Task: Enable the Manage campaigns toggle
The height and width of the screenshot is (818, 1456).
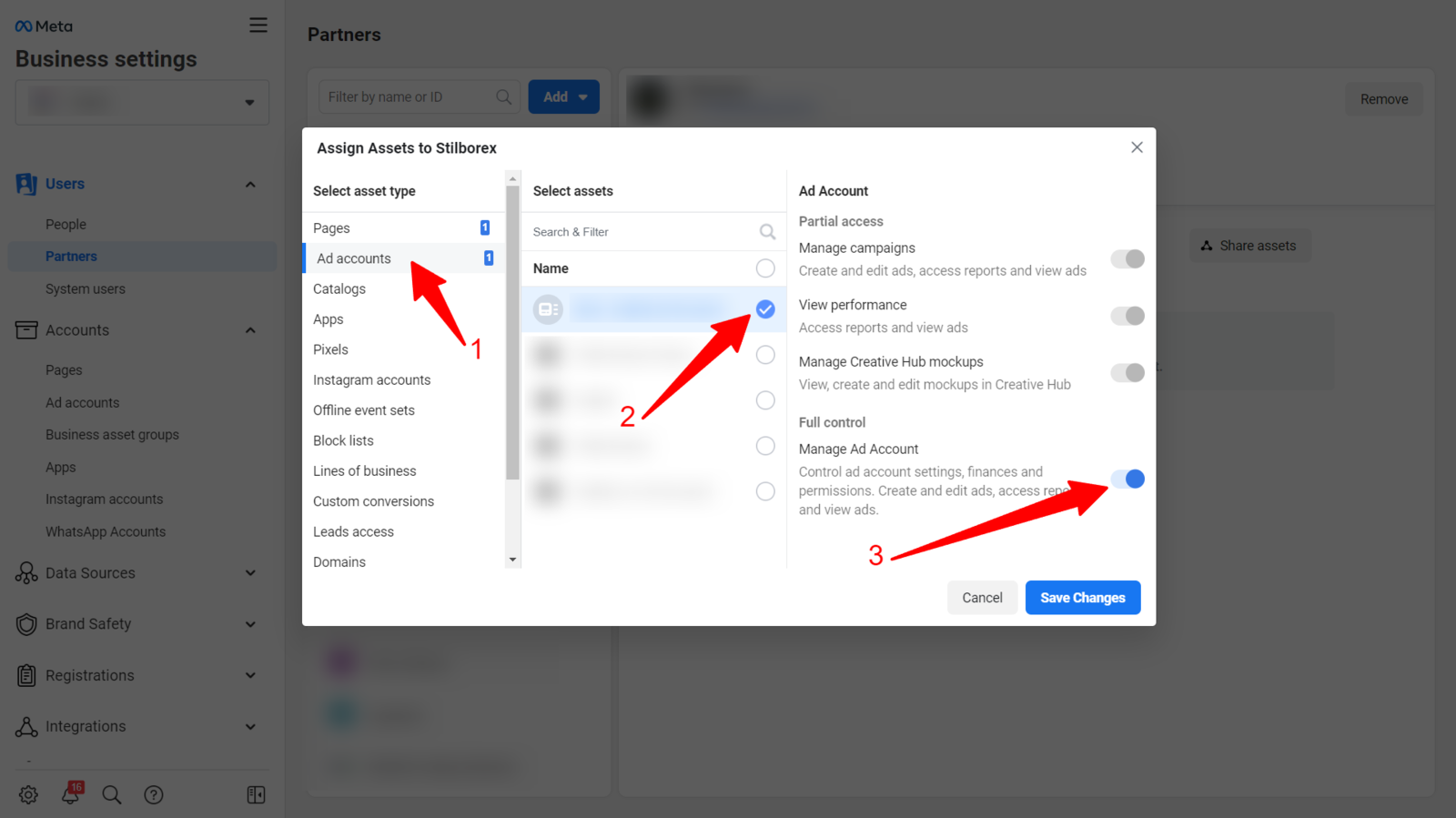Action: tap(1127, 259)
